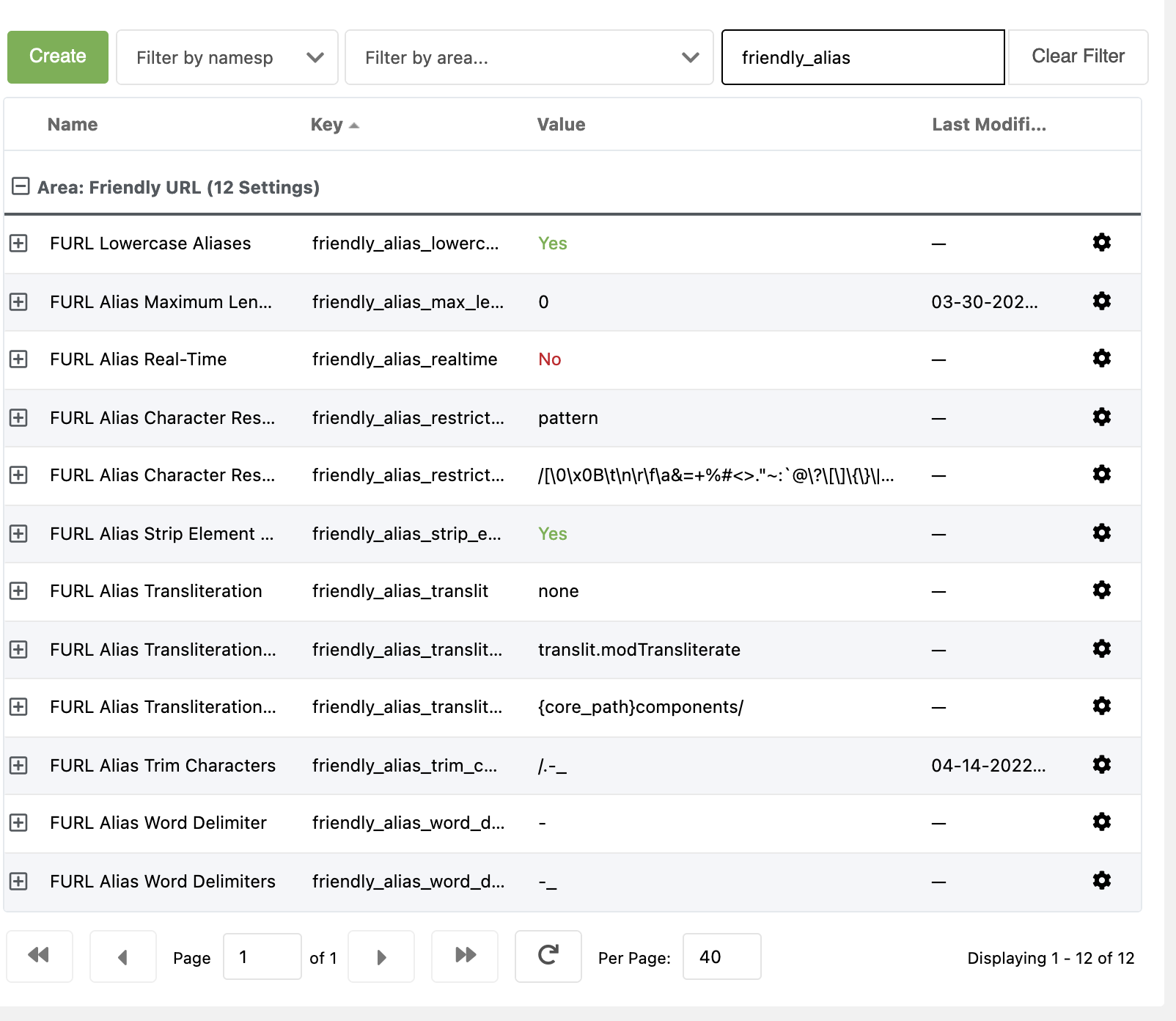Refresh the settings list
This screenshot has height=1021, width=1176.
coord(548,956)
